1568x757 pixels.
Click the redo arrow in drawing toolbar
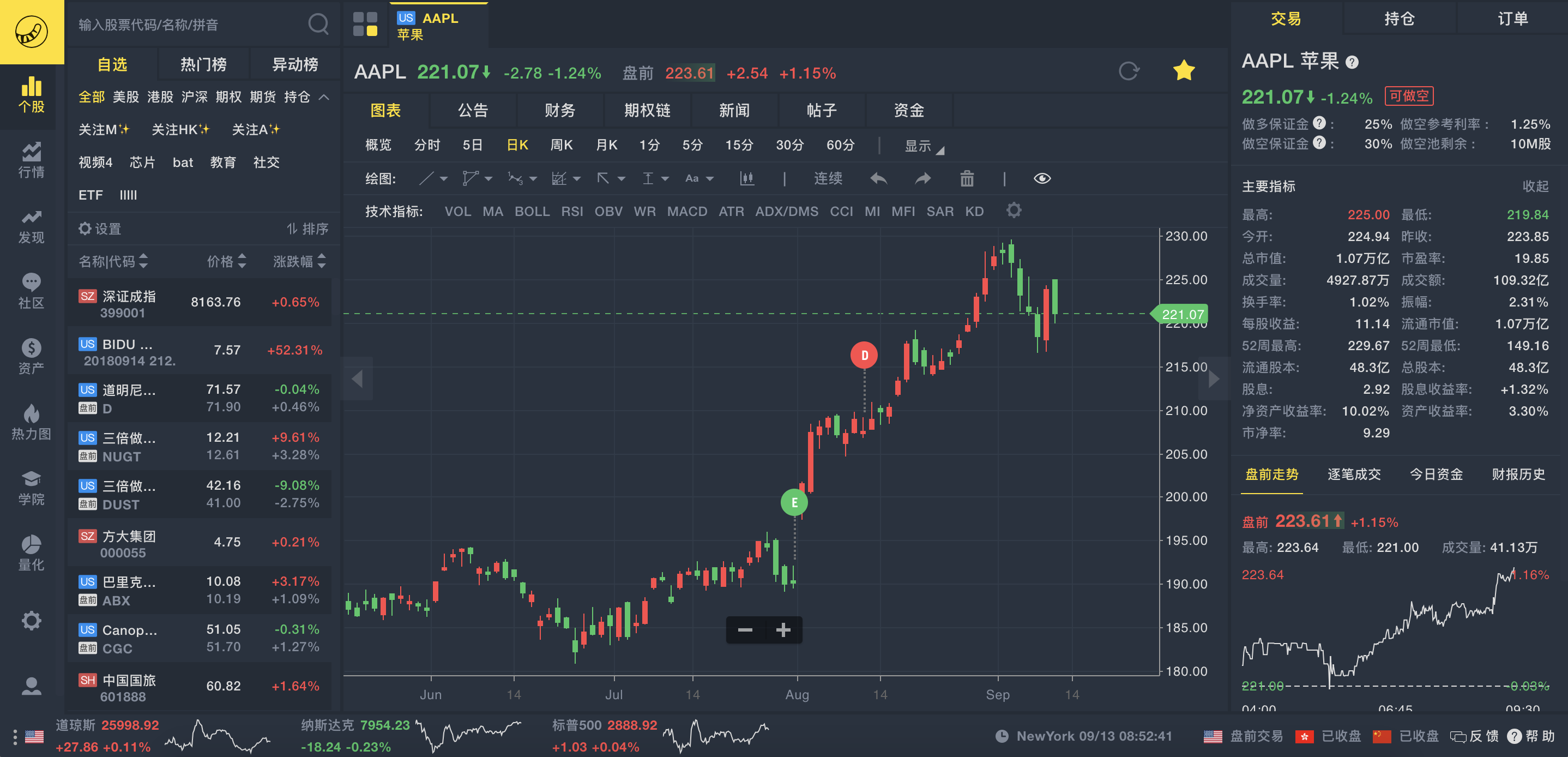pos(923,178)
